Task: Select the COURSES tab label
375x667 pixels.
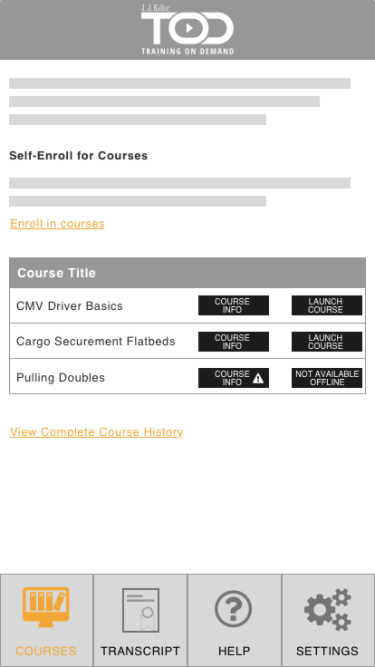Action: 46,651
